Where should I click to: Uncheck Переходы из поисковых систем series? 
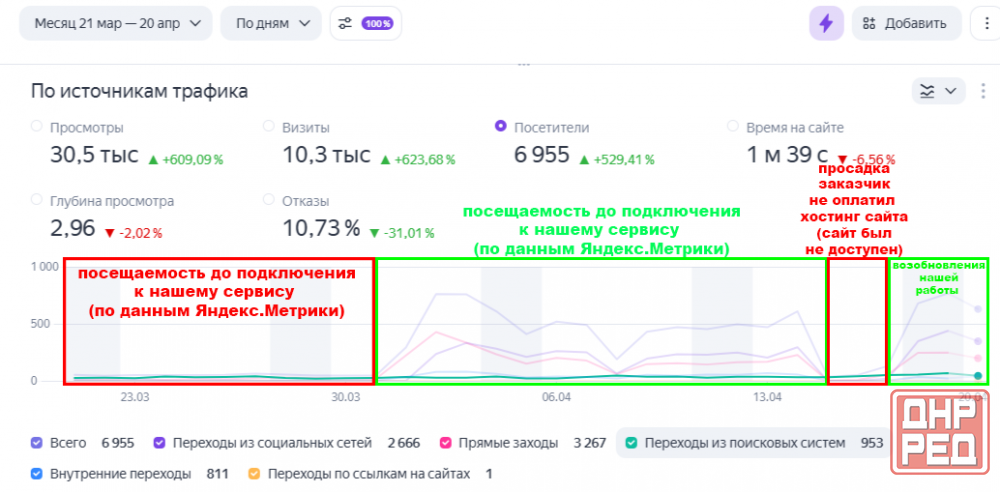[x=631, y=443]
